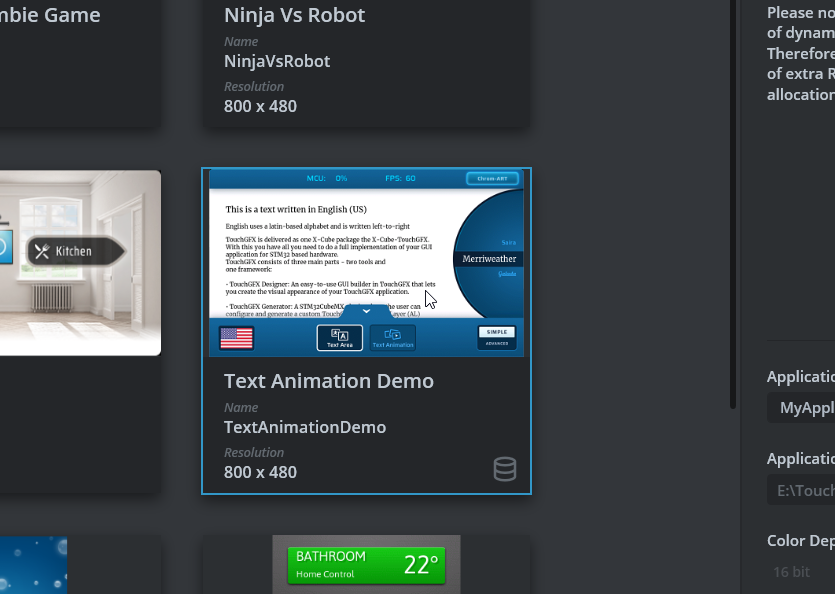Viewport: 835px width, 594px height.
Task: Click the US flag language icon
Action: pyautogui.click(x=236, y=338)
